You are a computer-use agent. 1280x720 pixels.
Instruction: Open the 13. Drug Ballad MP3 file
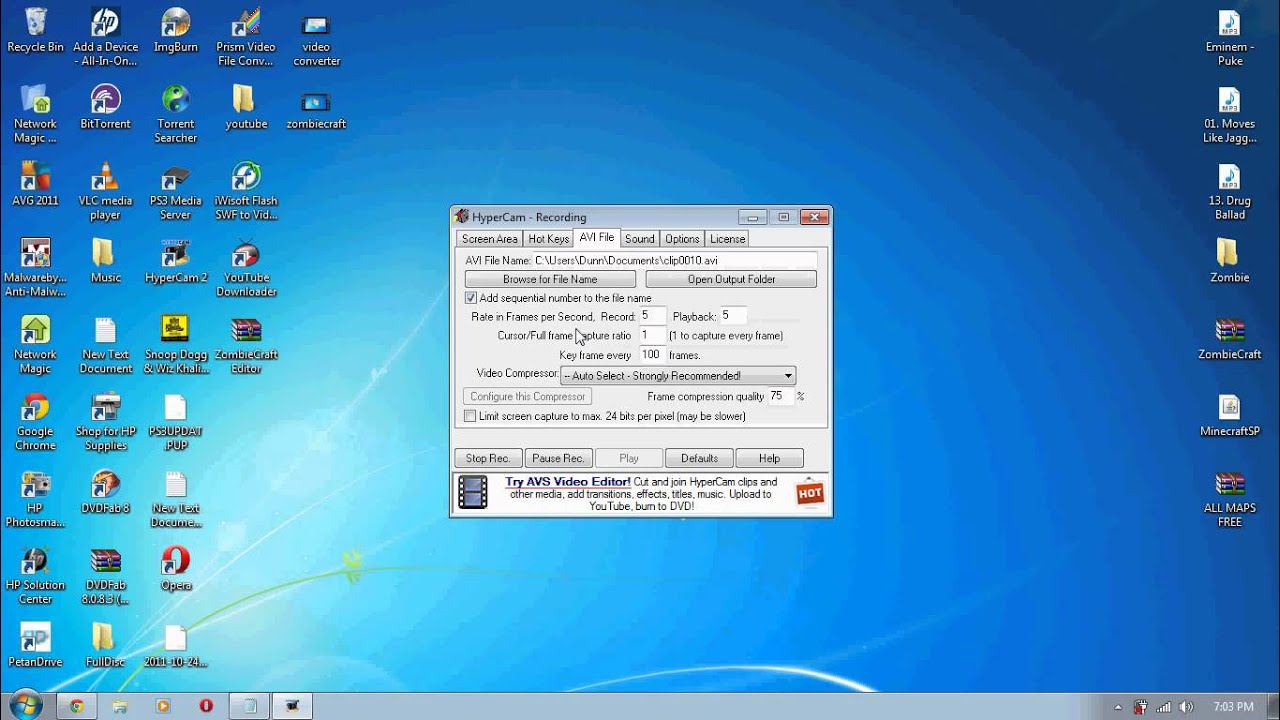[x=1230, y=191]
